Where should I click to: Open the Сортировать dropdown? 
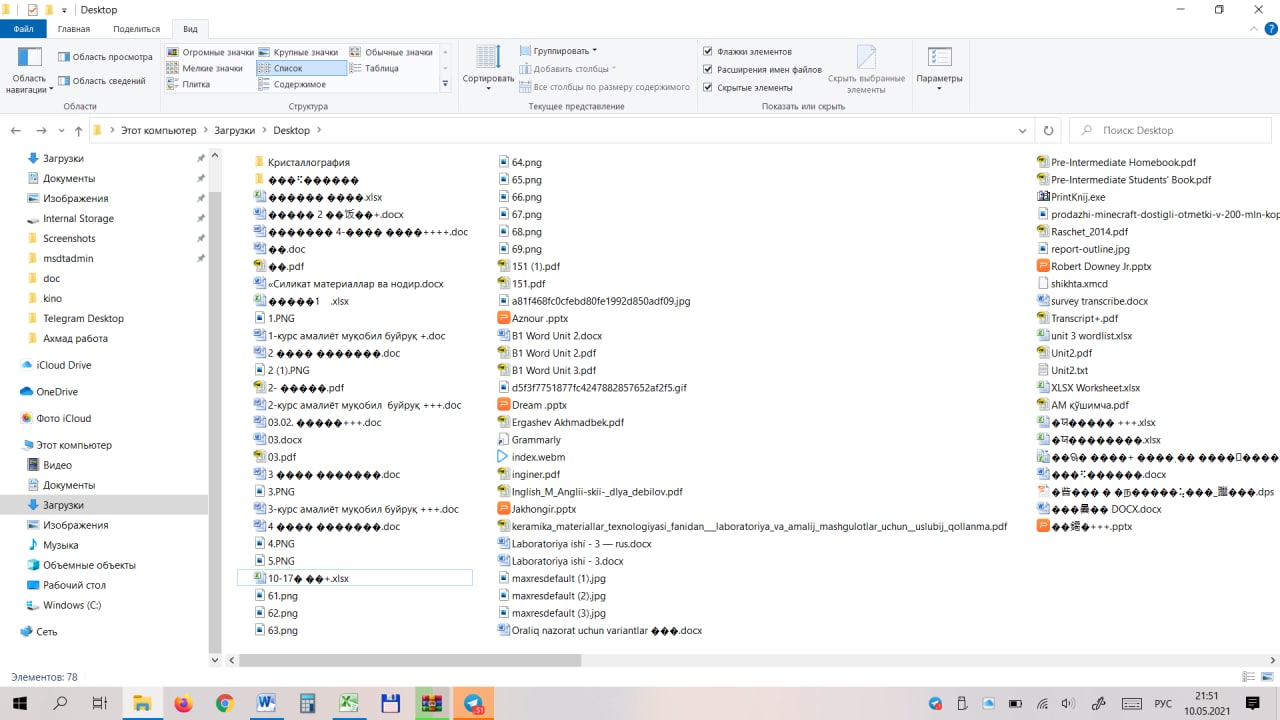tap(488, 69)
